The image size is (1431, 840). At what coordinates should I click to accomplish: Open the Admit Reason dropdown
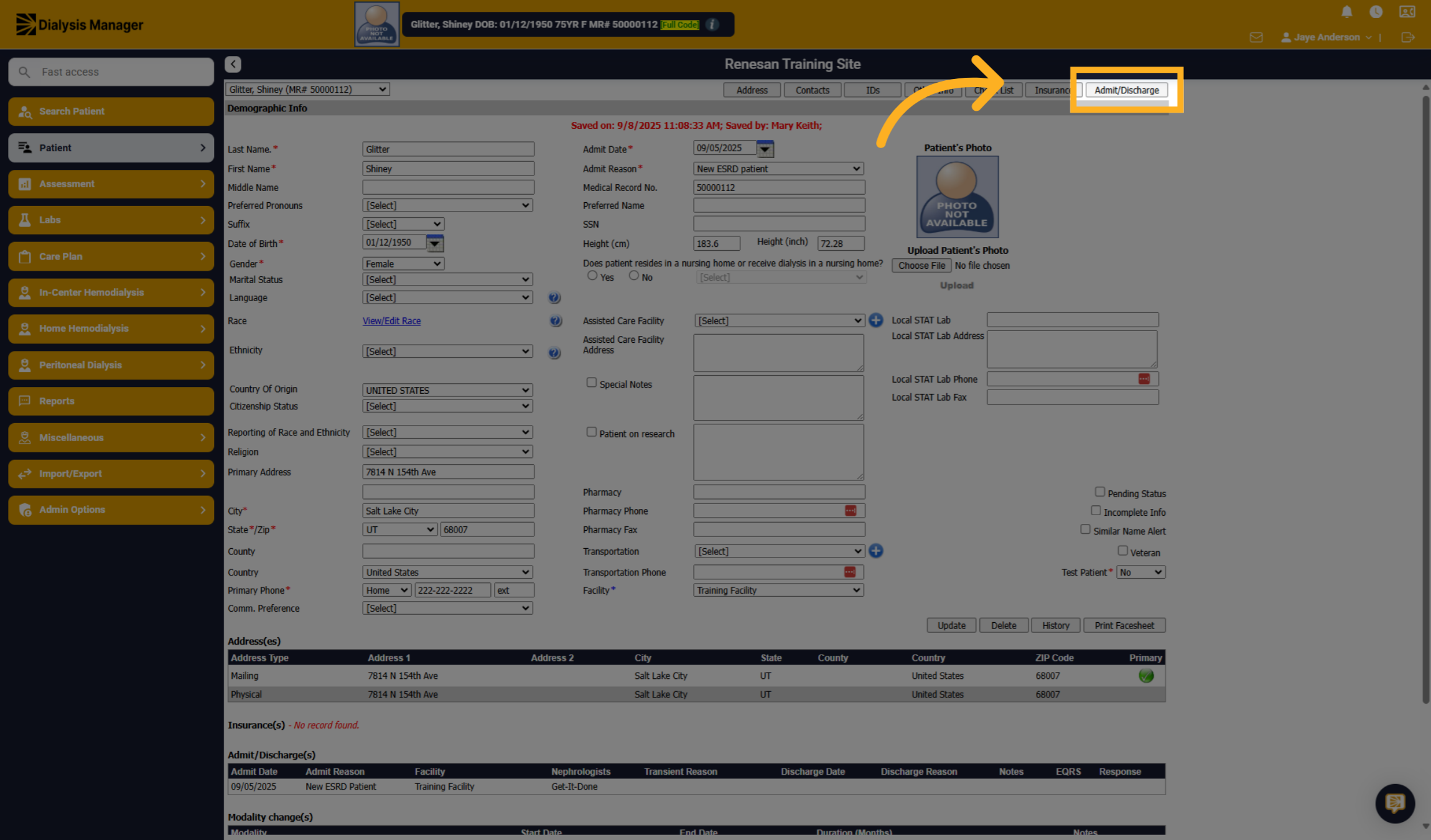pyautogui.click(x=778, y=169)
